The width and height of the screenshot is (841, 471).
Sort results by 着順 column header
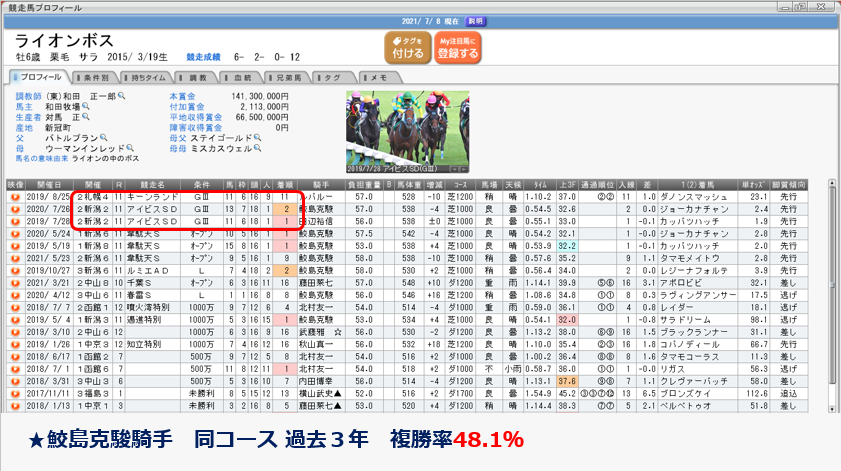click(x=283, y=185)
